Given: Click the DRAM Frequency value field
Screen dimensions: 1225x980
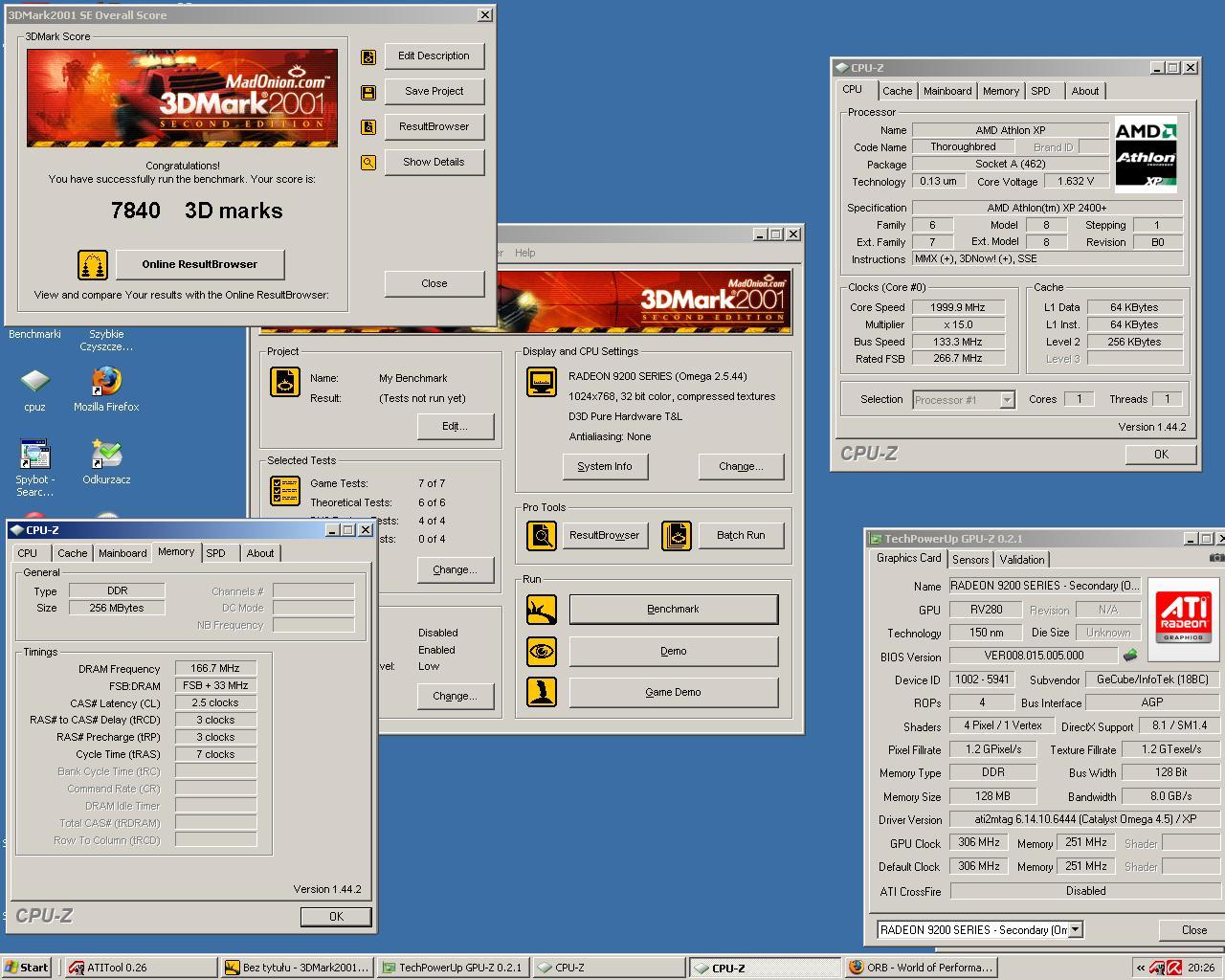Looking at the screenshot, I should pos(215,669).
